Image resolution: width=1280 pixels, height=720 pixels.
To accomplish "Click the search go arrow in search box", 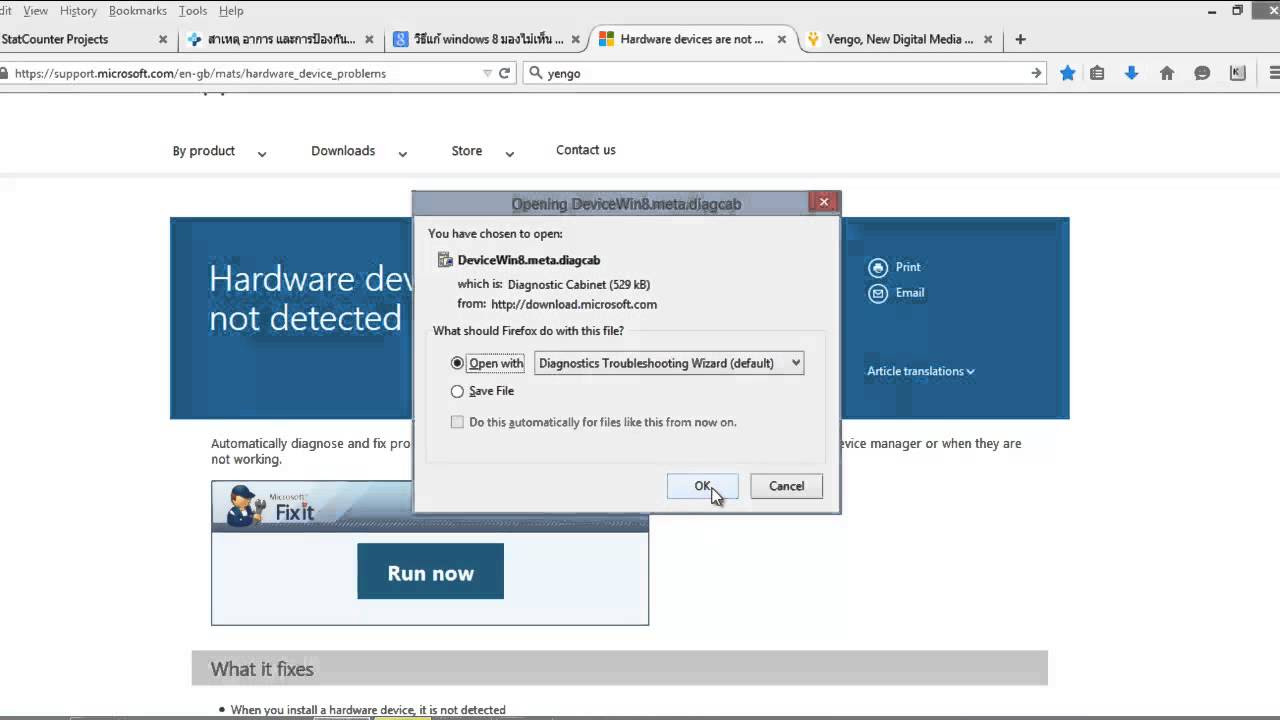I will click(1036, 73).
